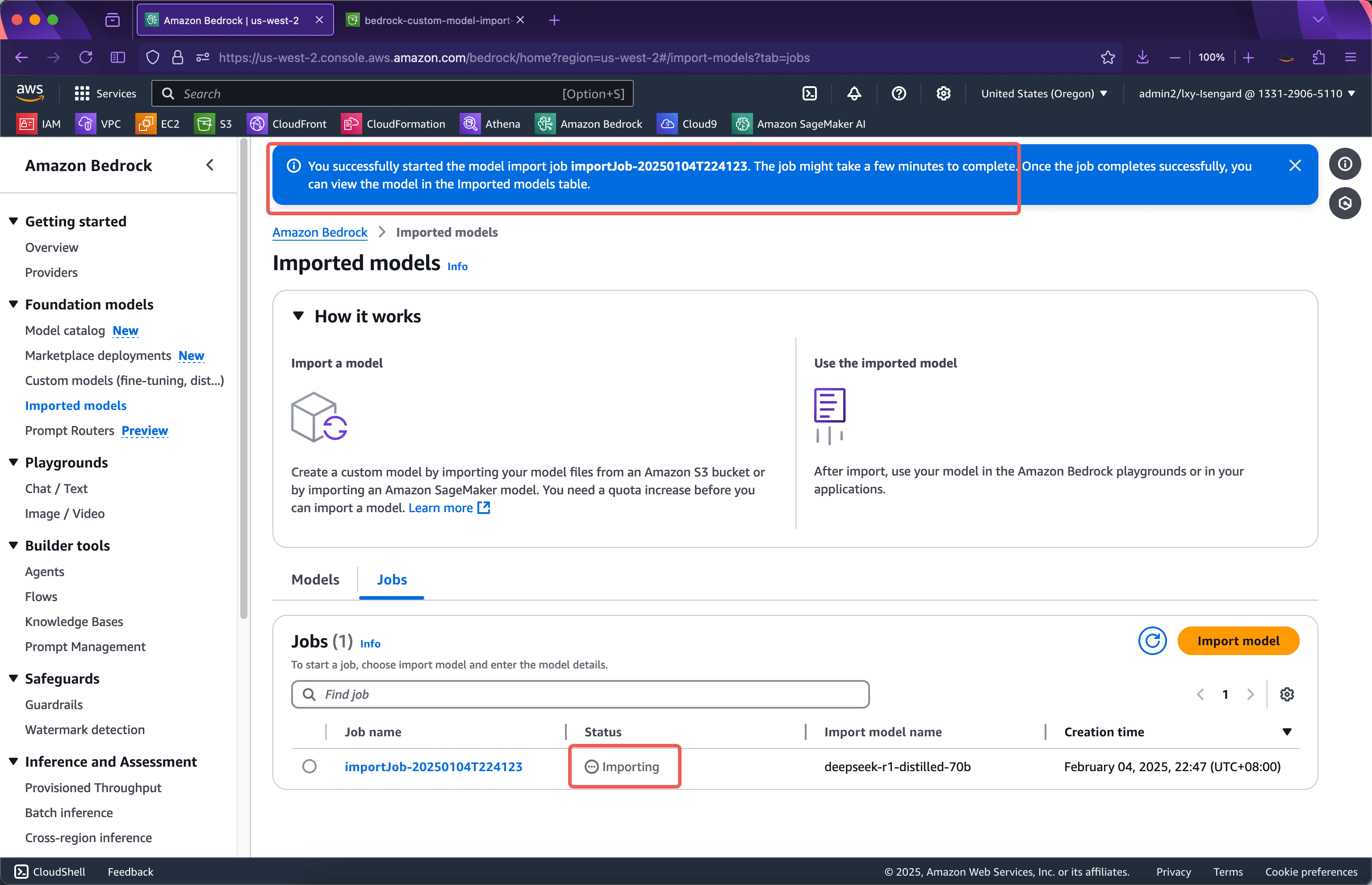Click the Import model button

[1238, 640]
